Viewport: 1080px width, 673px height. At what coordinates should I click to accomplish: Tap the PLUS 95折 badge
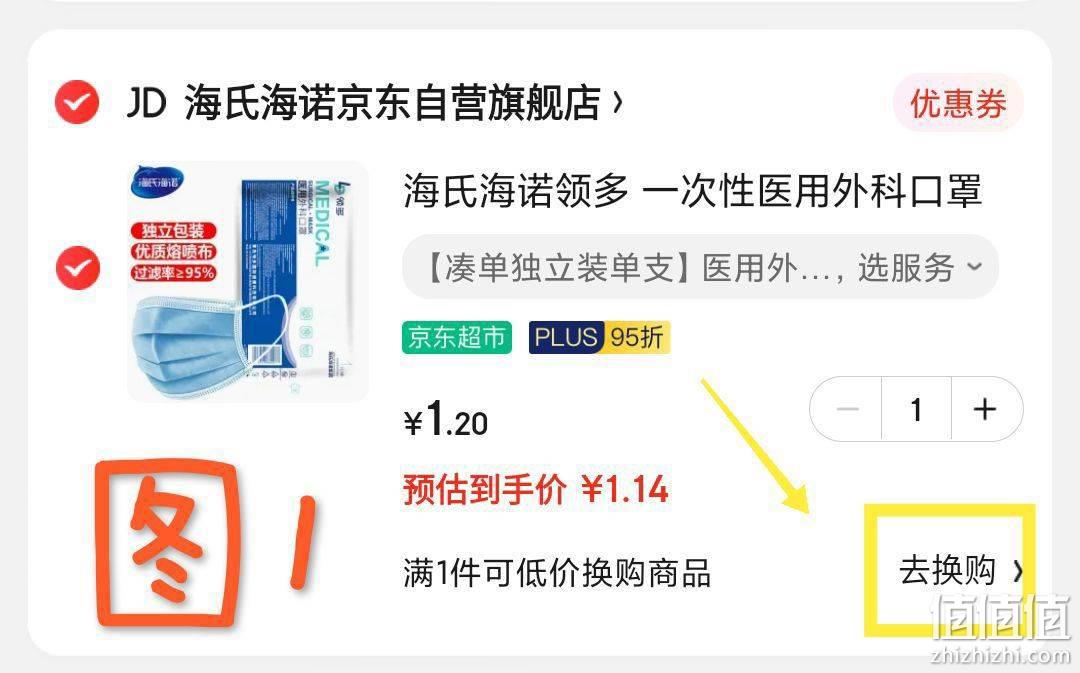coord(599,338)
